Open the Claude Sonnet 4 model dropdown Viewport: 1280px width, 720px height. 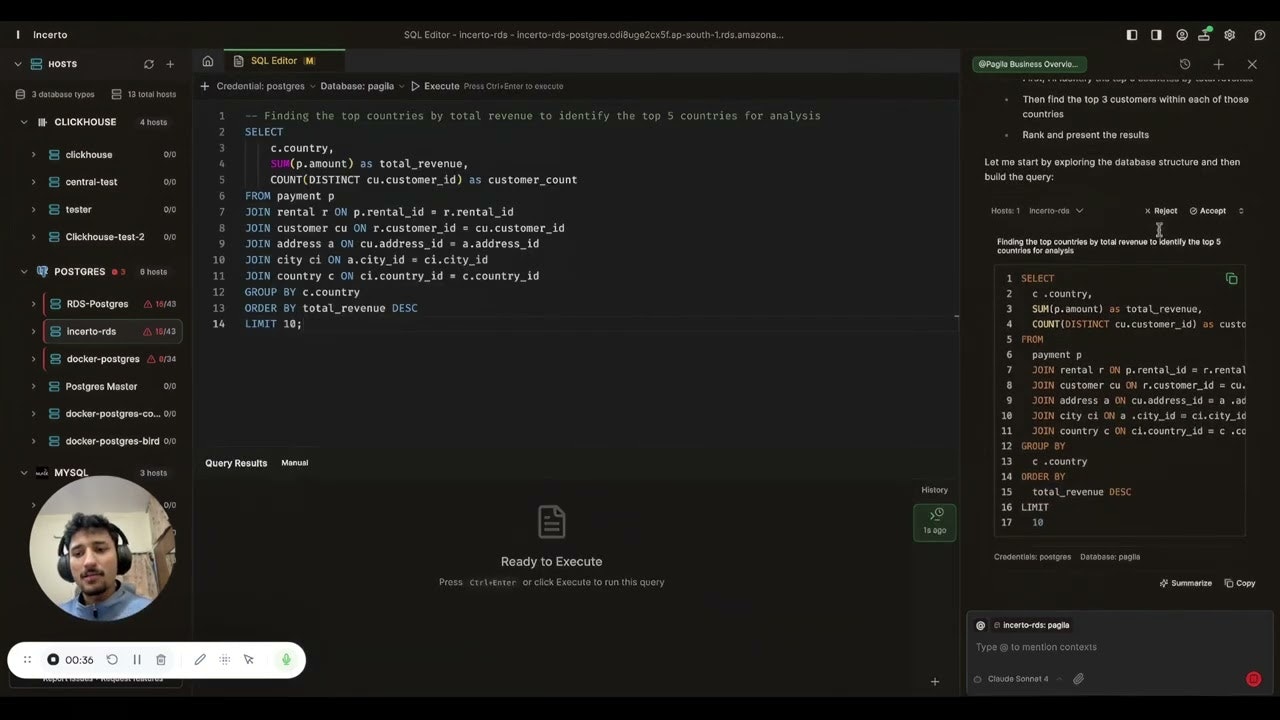pos(1023,679)
